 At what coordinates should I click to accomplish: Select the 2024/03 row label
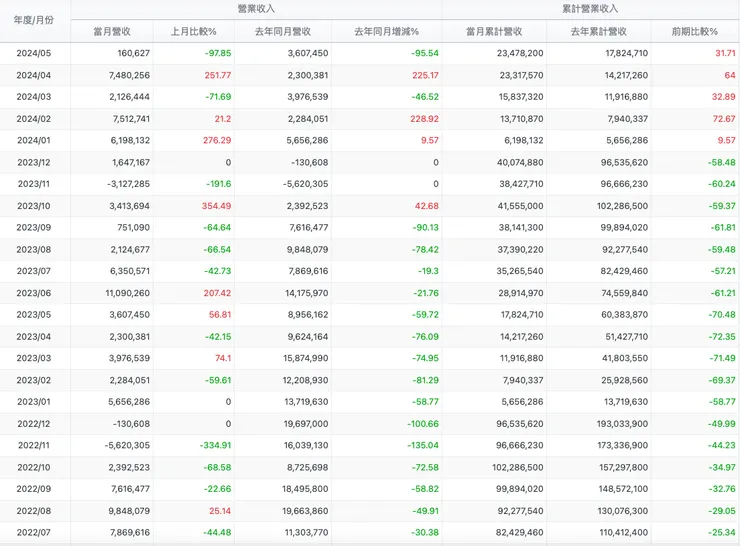click(34, 97)
